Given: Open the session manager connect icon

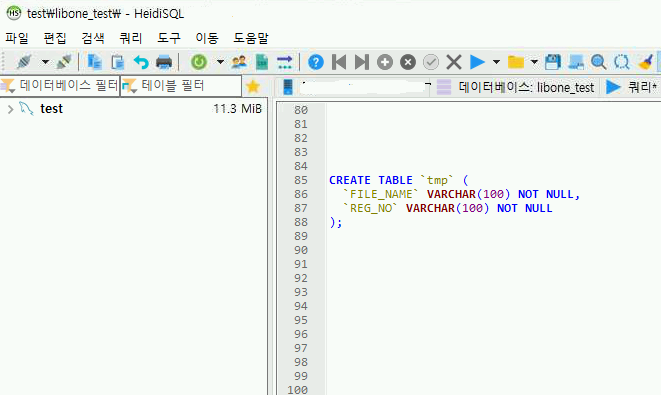Looking at the screenshot, I should 24,62.
